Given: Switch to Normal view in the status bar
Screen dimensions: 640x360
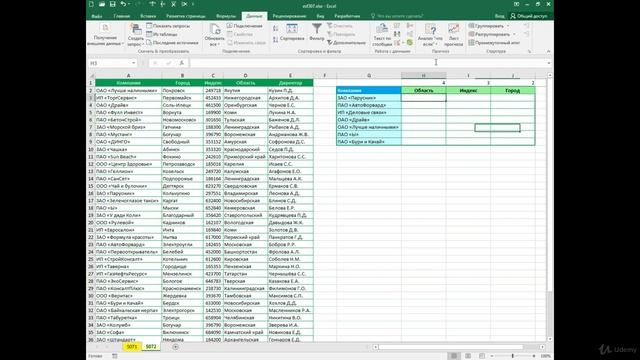Looking at the screenshot, I should coord(454,356).
